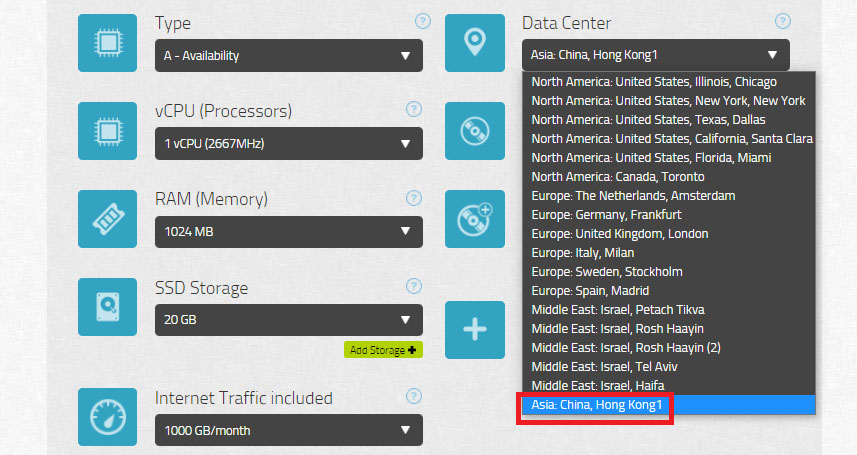Click the Internet Traffic speedometer icon
The width and height of the screenshot is (857, 455).
[108, 417]
